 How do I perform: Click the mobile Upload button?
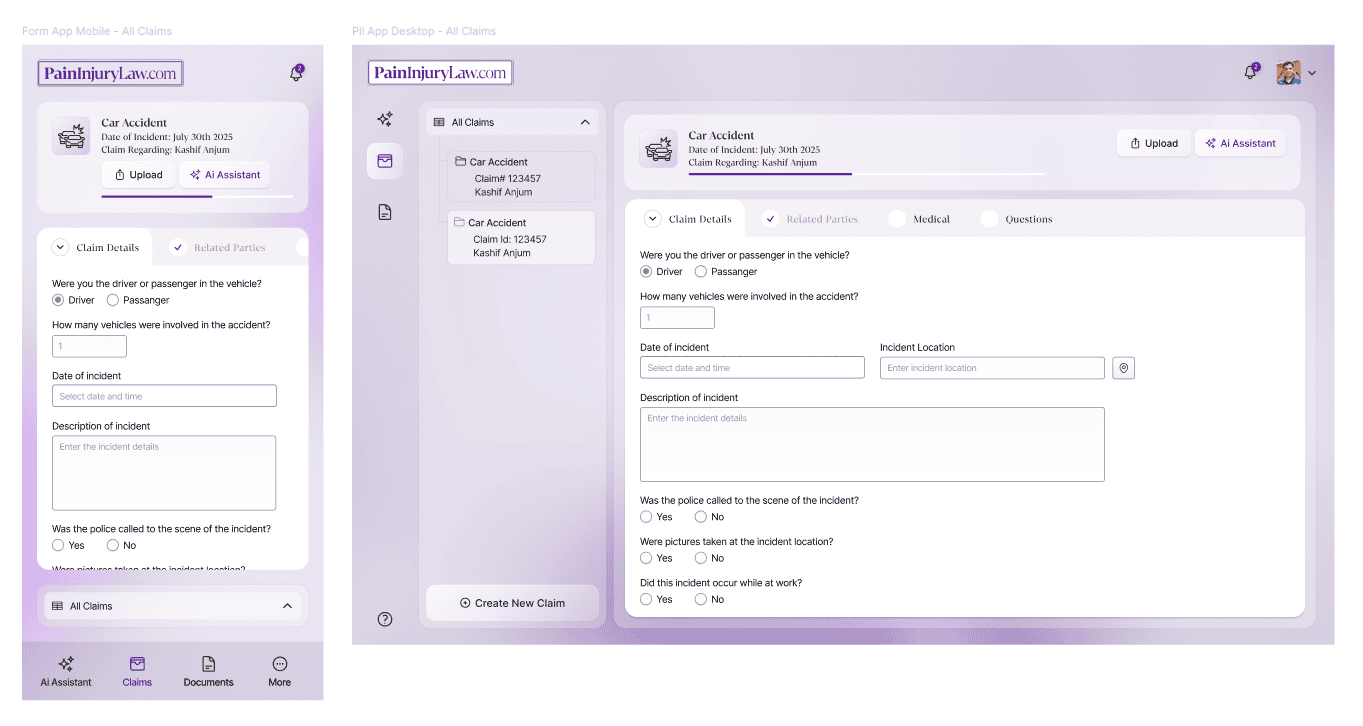click(x=138, y=175)
